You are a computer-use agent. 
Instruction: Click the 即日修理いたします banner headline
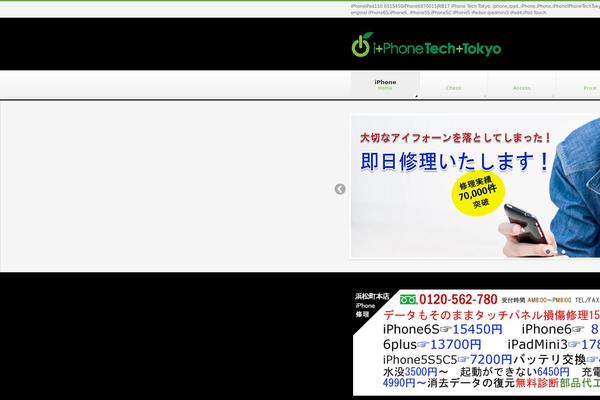pyautogui.click(x=455, y=161)
